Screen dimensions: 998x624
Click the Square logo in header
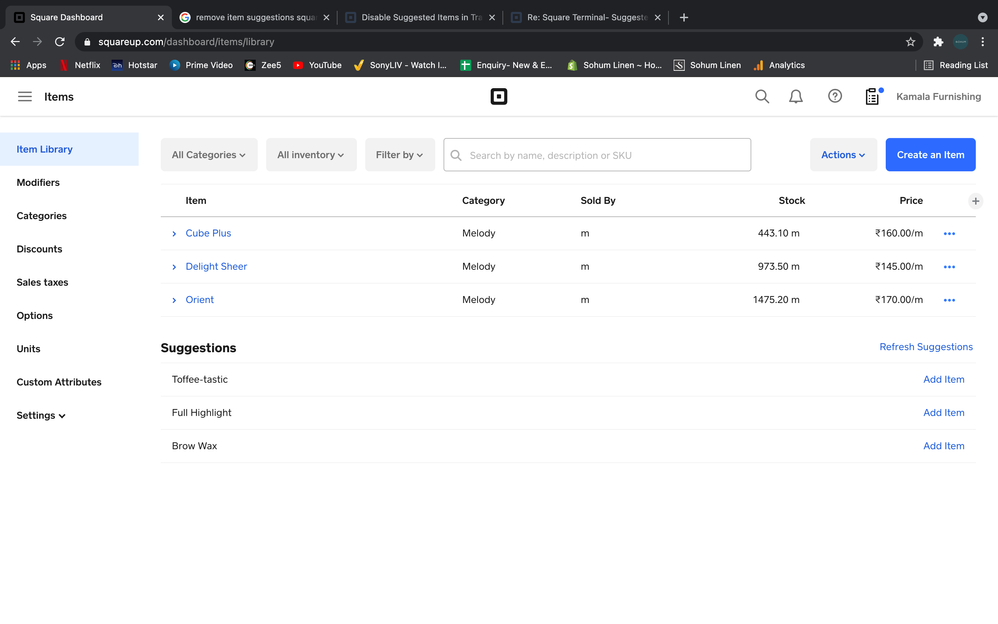tap(499, 97)
